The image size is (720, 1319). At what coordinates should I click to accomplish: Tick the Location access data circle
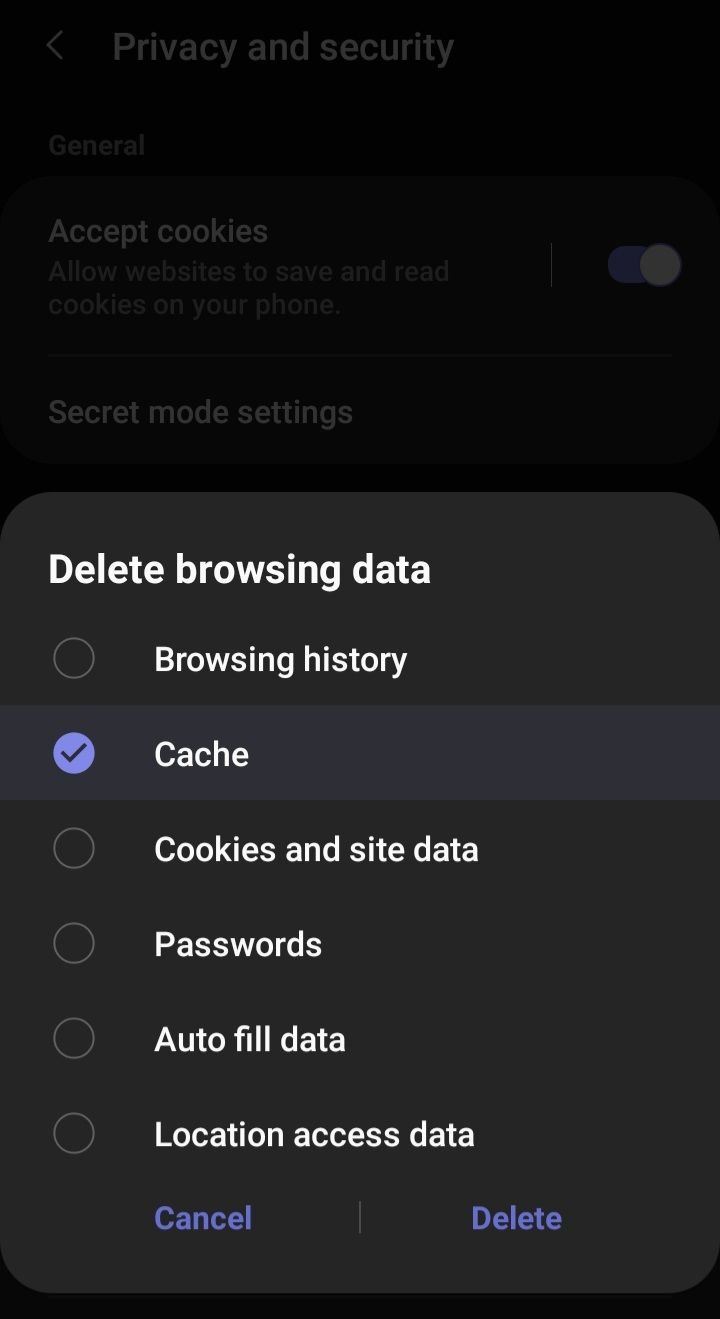point(74,1133)
